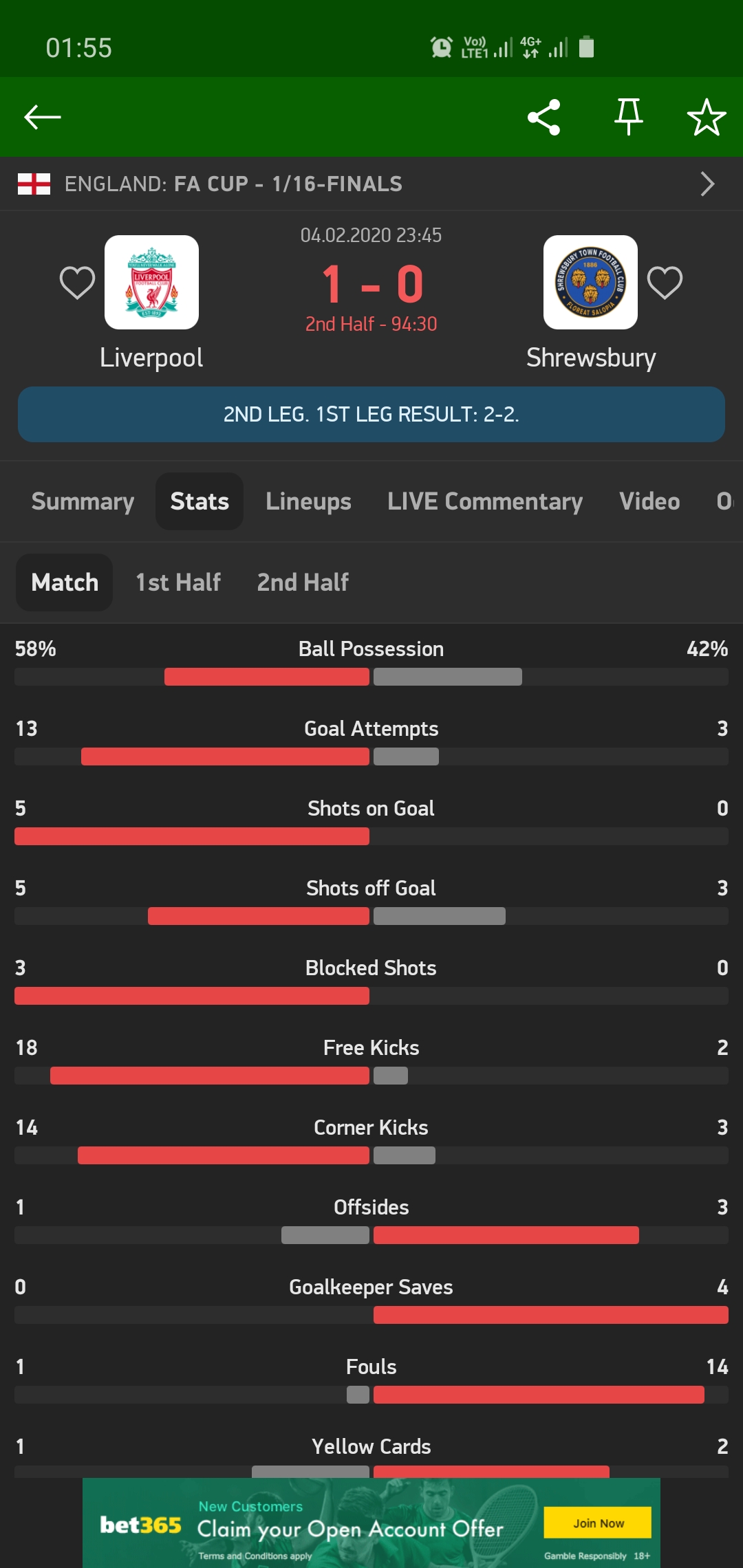Switch to the Summary tab

[83, 501]
